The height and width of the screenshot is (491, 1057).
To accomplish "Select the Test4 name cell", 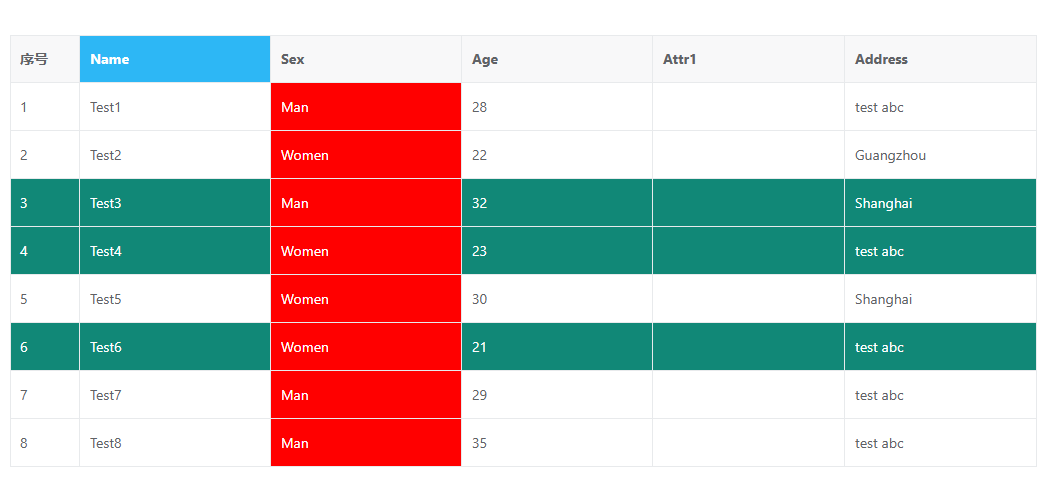I will (174, 251).
